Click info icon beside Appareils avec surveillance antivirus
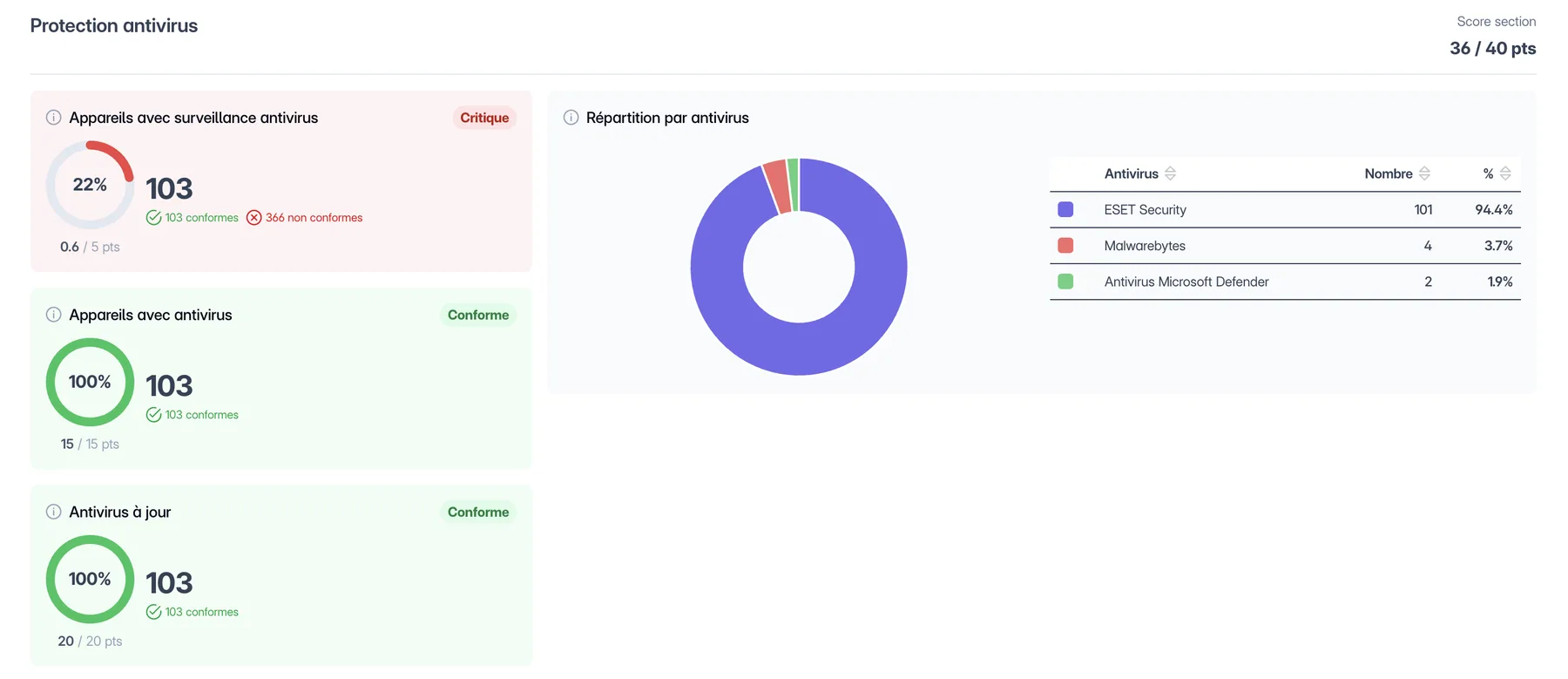 (x=53, y=118)
